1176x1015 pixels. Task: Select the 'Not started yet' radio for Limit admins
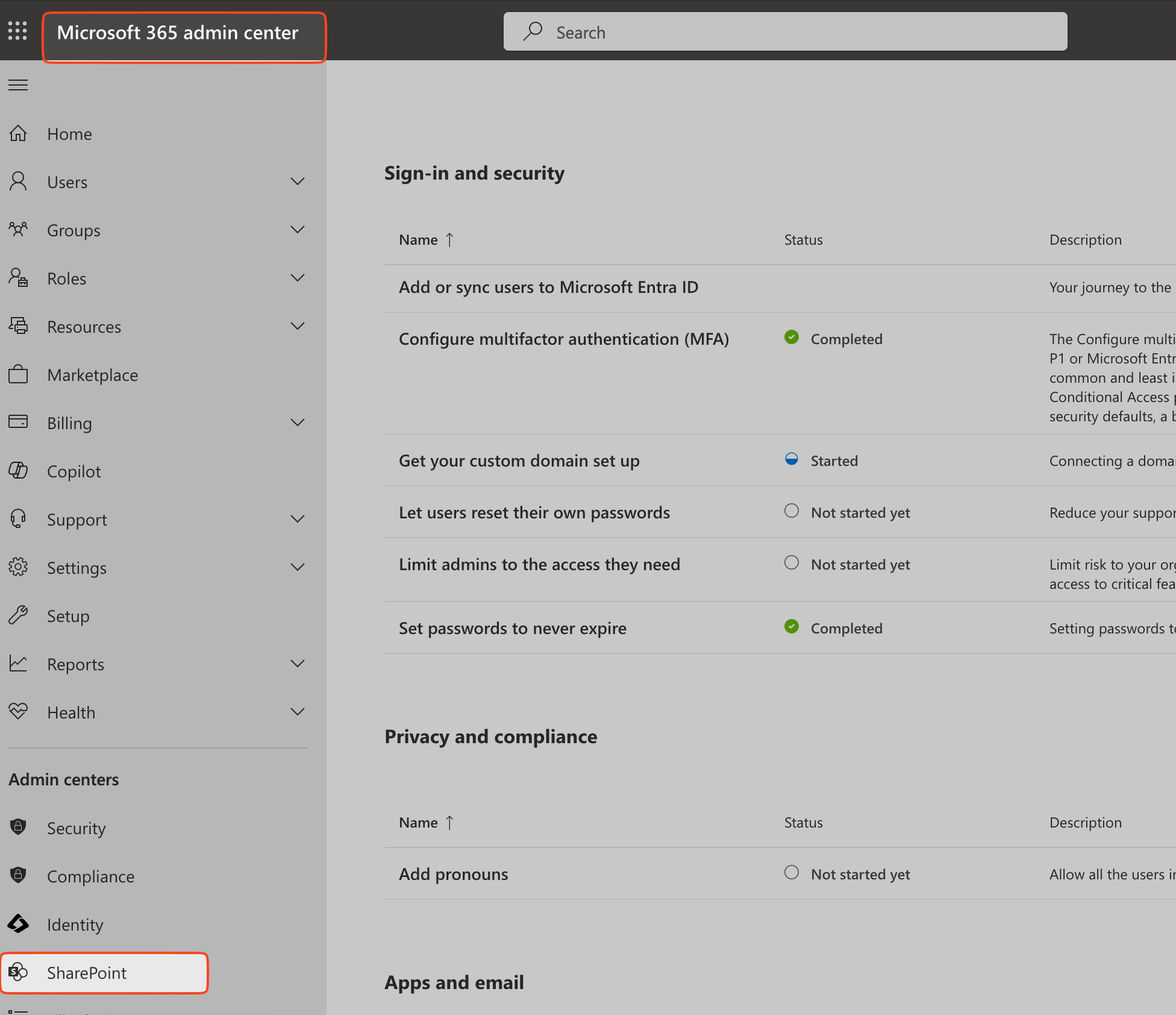[791, 564]
